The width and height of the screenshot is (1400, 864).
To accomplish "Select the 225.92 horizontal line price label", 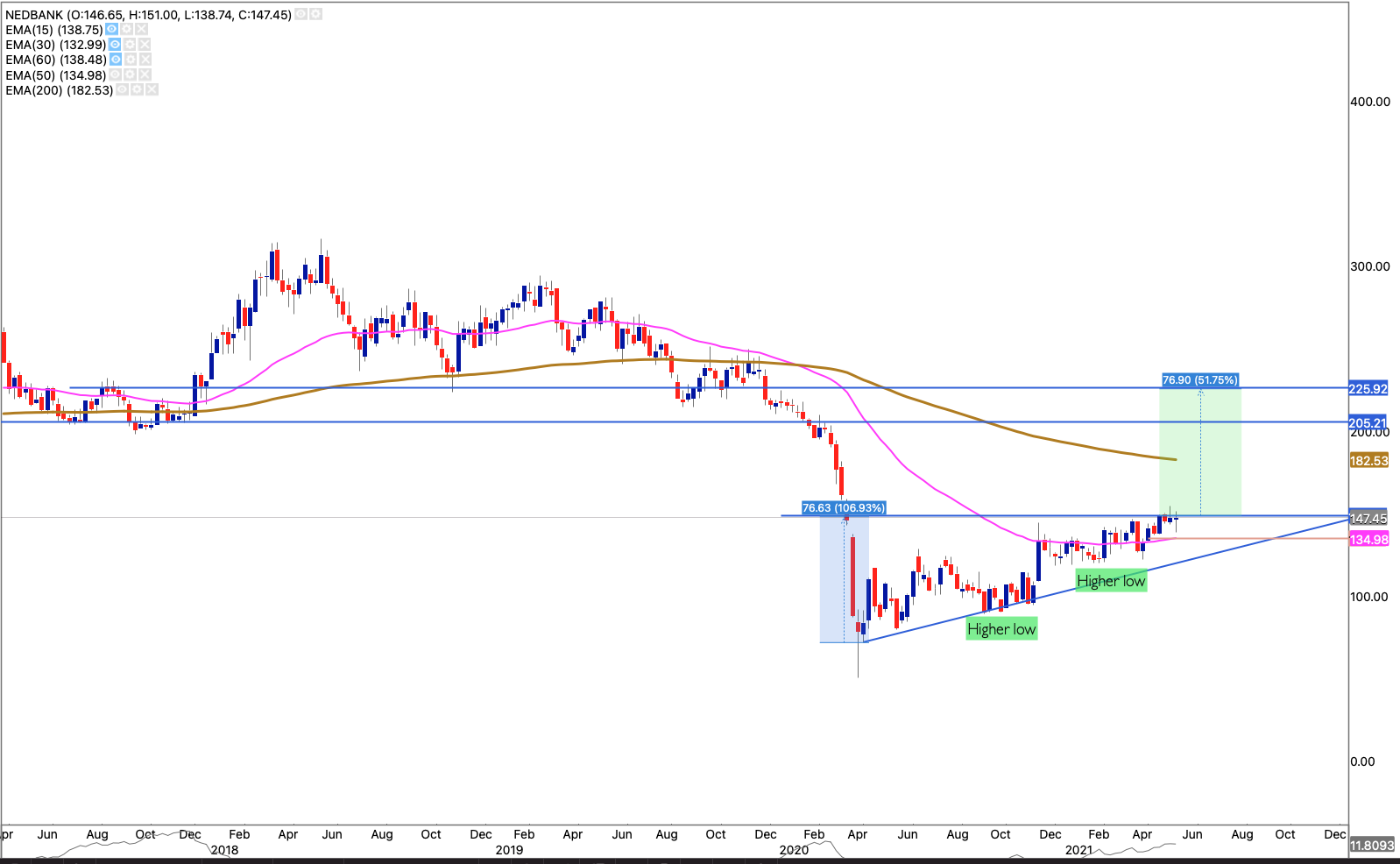I will pyautogui.click(x=1368, y=389).
